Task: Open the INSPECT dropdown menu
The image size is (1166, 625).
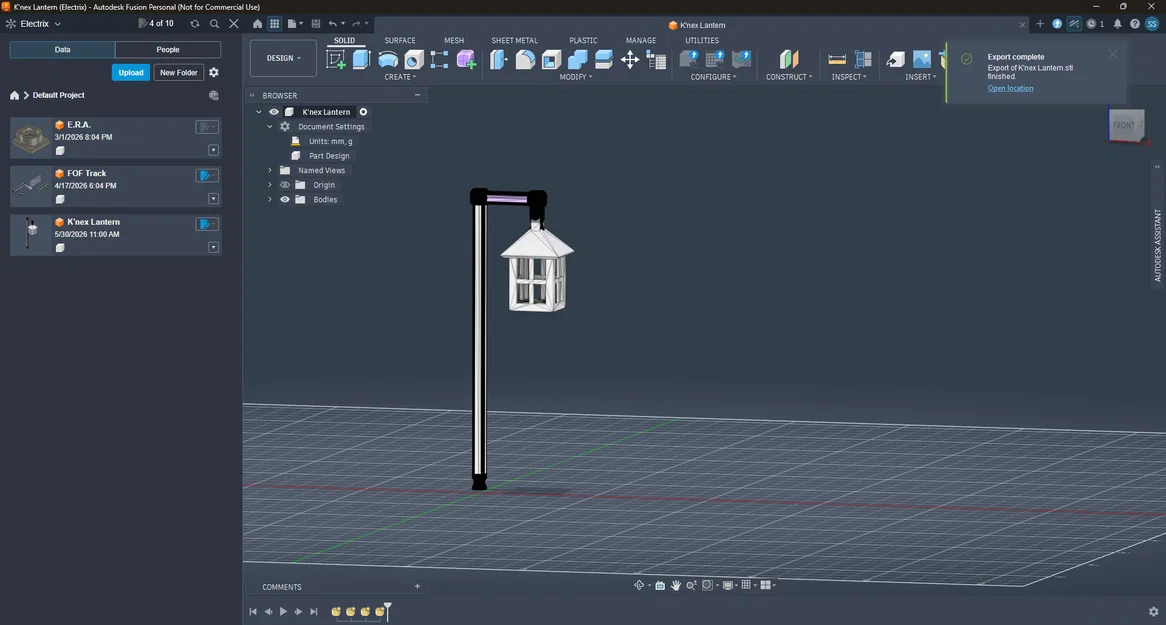Action: pyautogui.click(x=849, y=77)
